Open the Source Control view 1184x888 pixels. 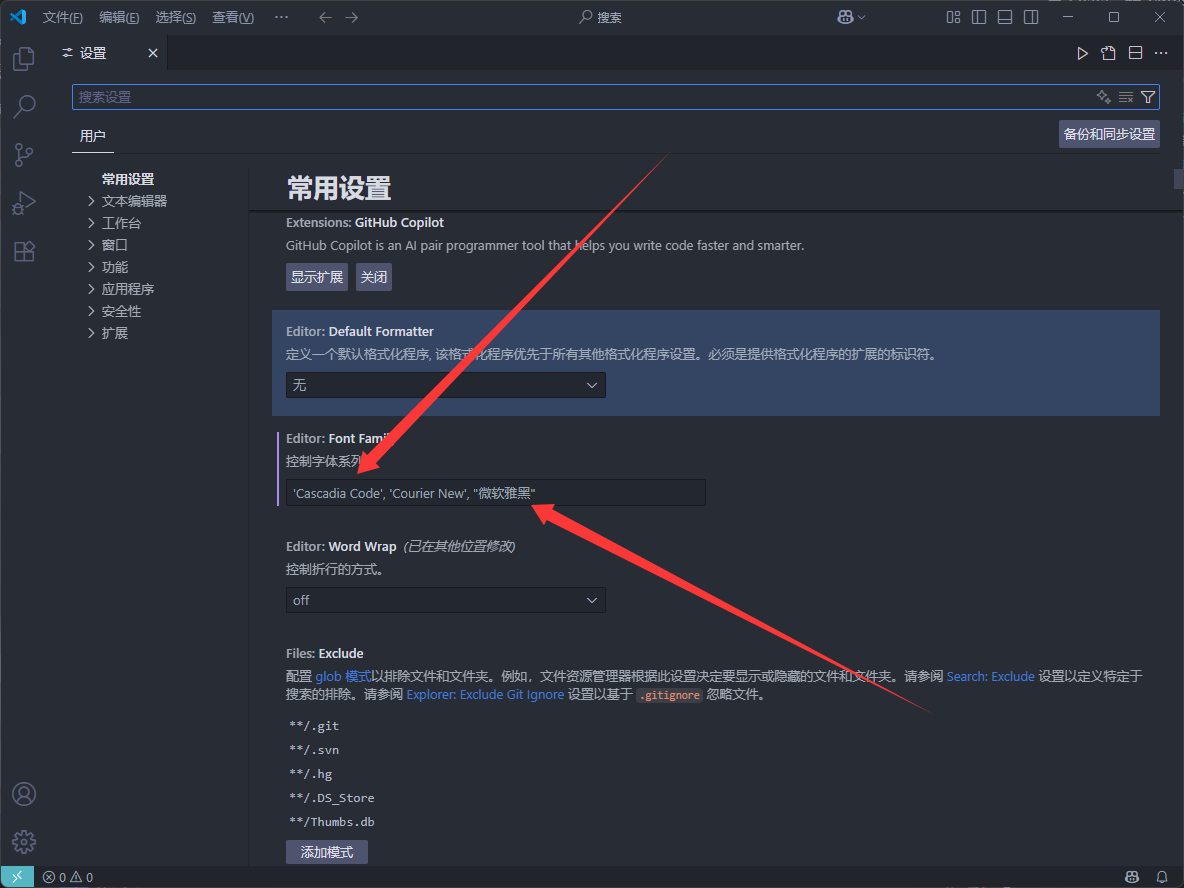24,154
